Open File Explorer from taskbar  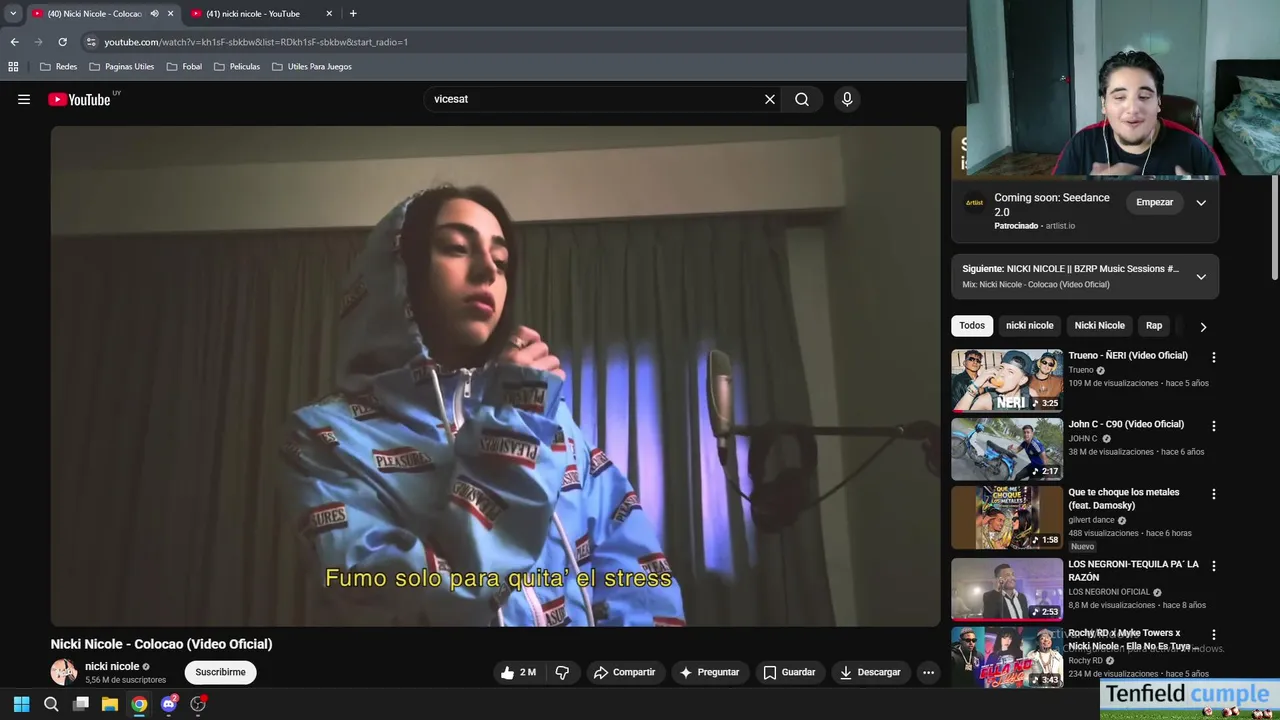pyautogui.click(x=110, y=704)
